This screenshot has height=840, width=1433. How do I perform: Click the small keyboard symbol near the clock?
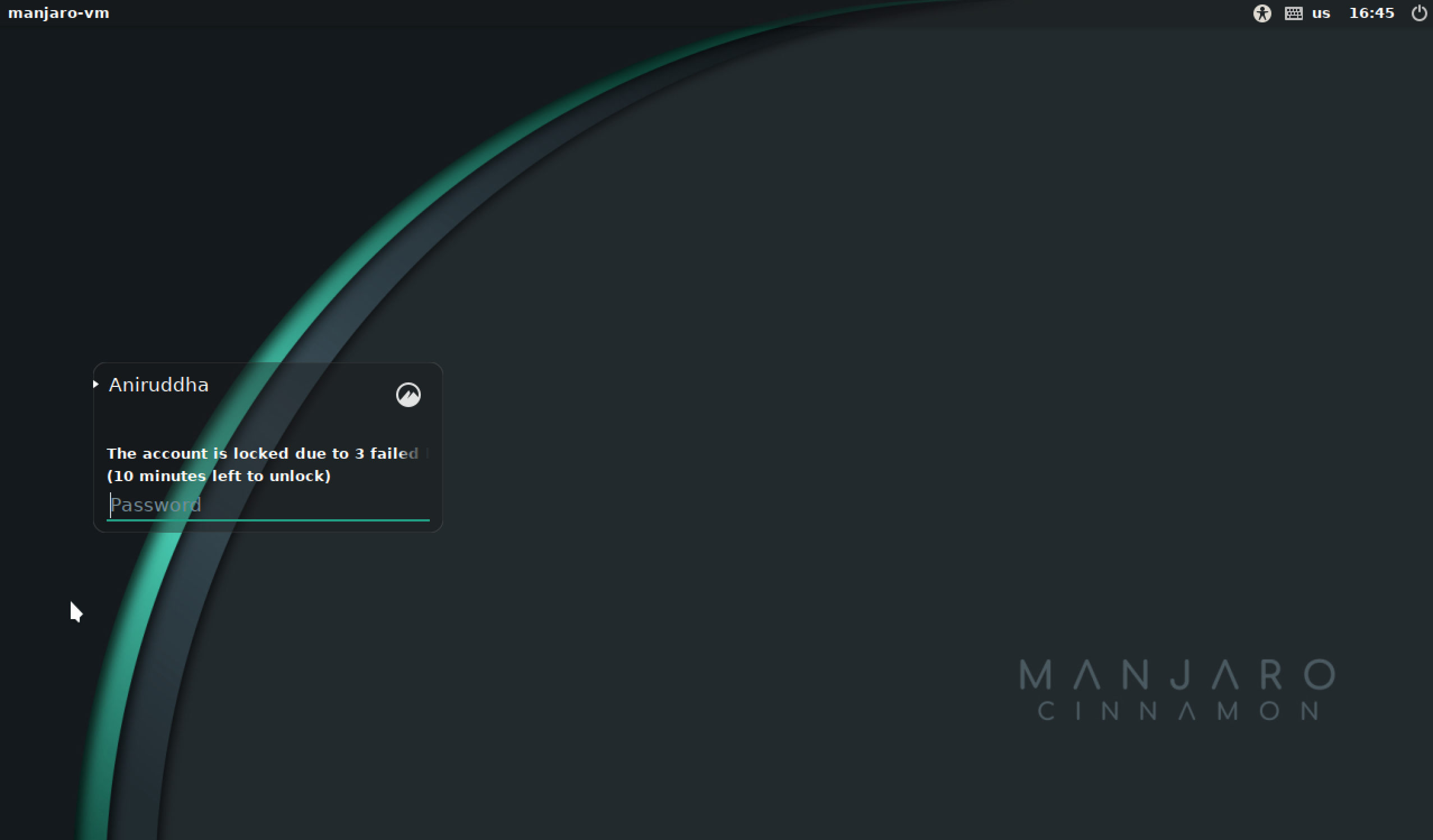pos(1294,13)
